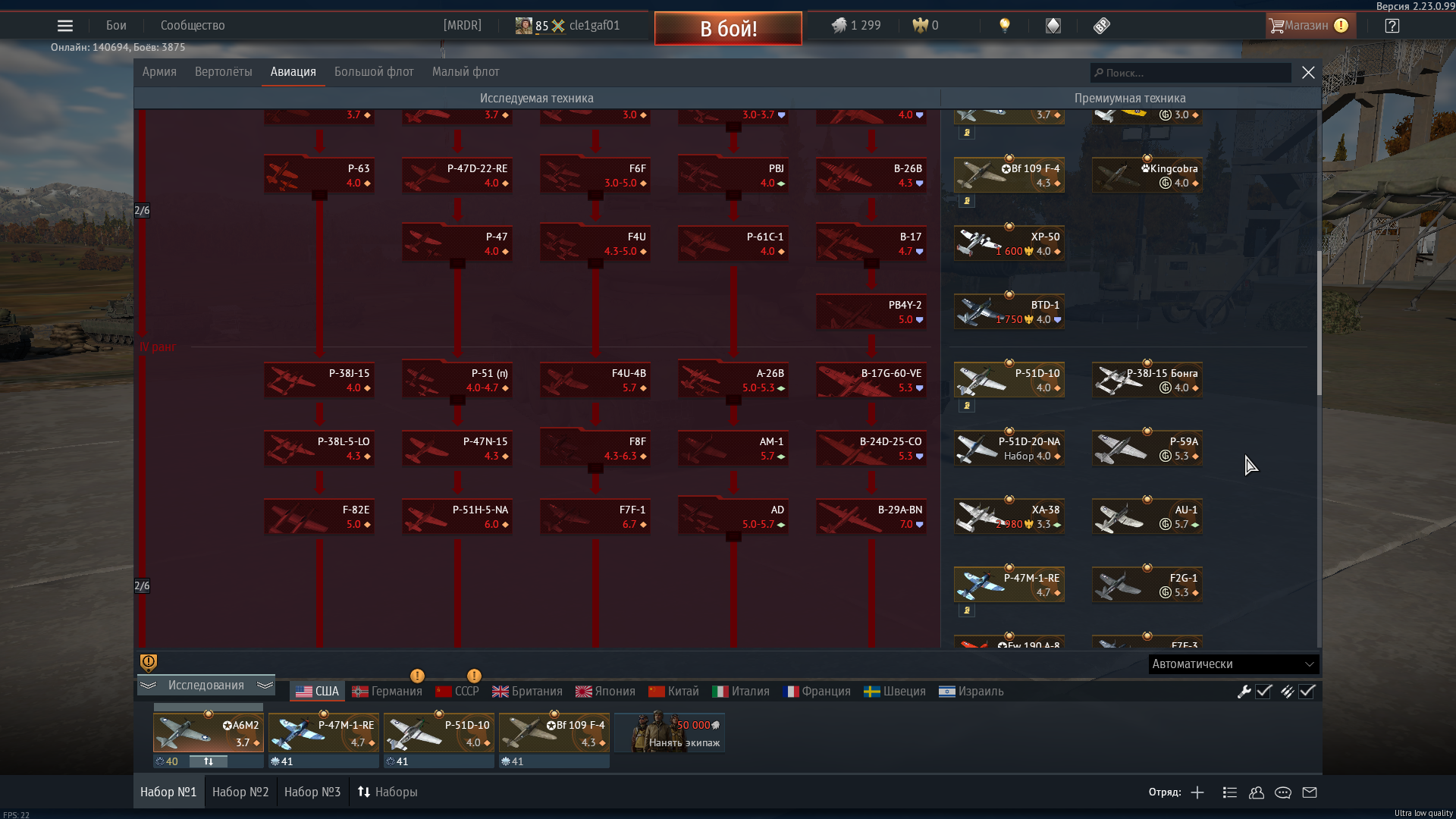Select premium XP-50 aircraft
The image size is (1456, 819).
pos(1009,243)
